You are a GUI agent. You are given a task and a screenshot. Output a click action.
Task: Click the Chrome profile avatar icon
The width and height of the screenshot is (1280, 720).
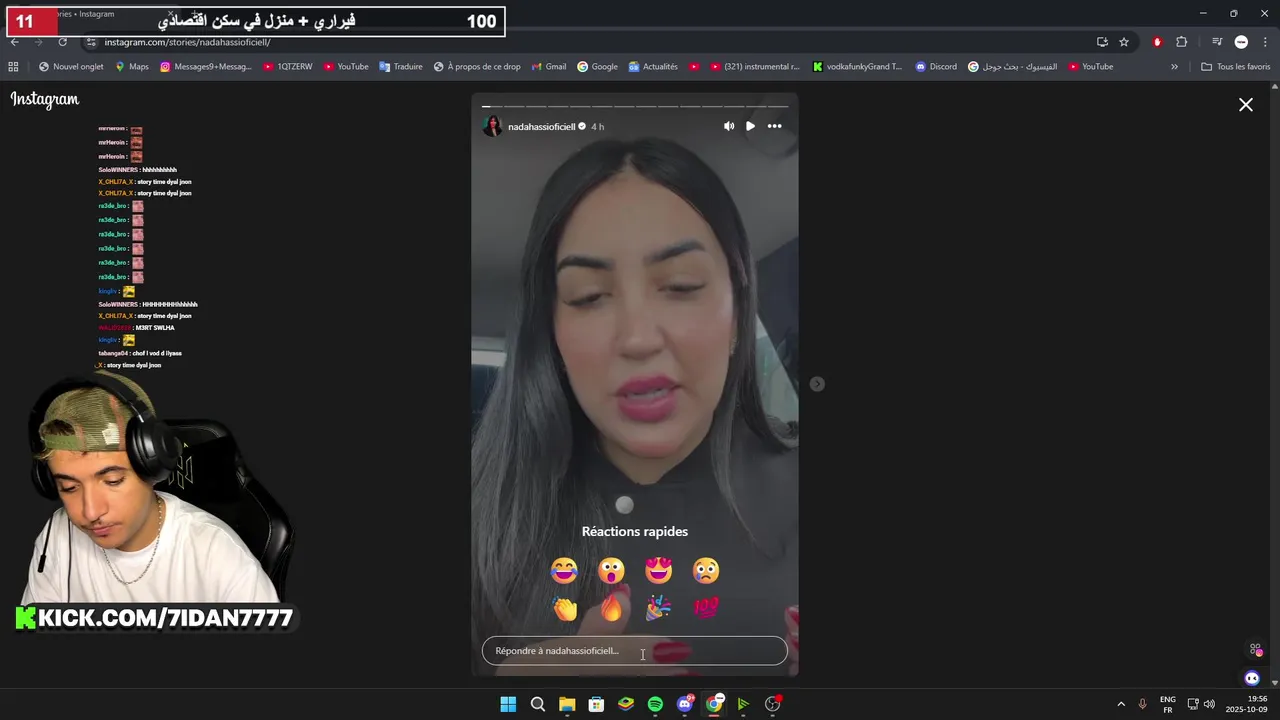pyautogui.click(x=1241, y=42)
